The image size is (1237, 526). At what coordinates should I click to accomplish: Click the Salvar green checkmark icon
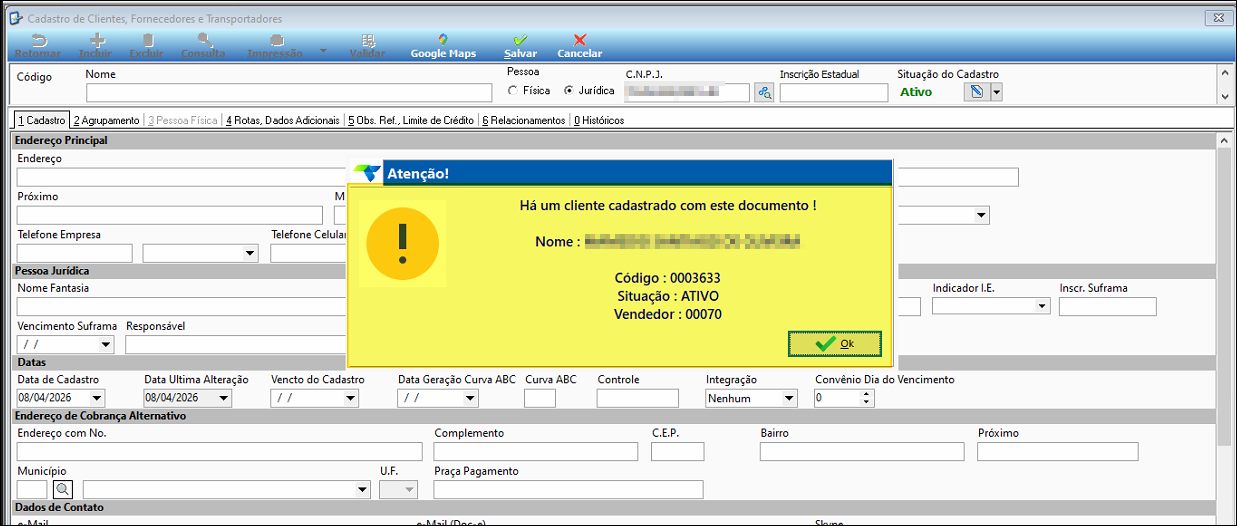tap(520, 41)
